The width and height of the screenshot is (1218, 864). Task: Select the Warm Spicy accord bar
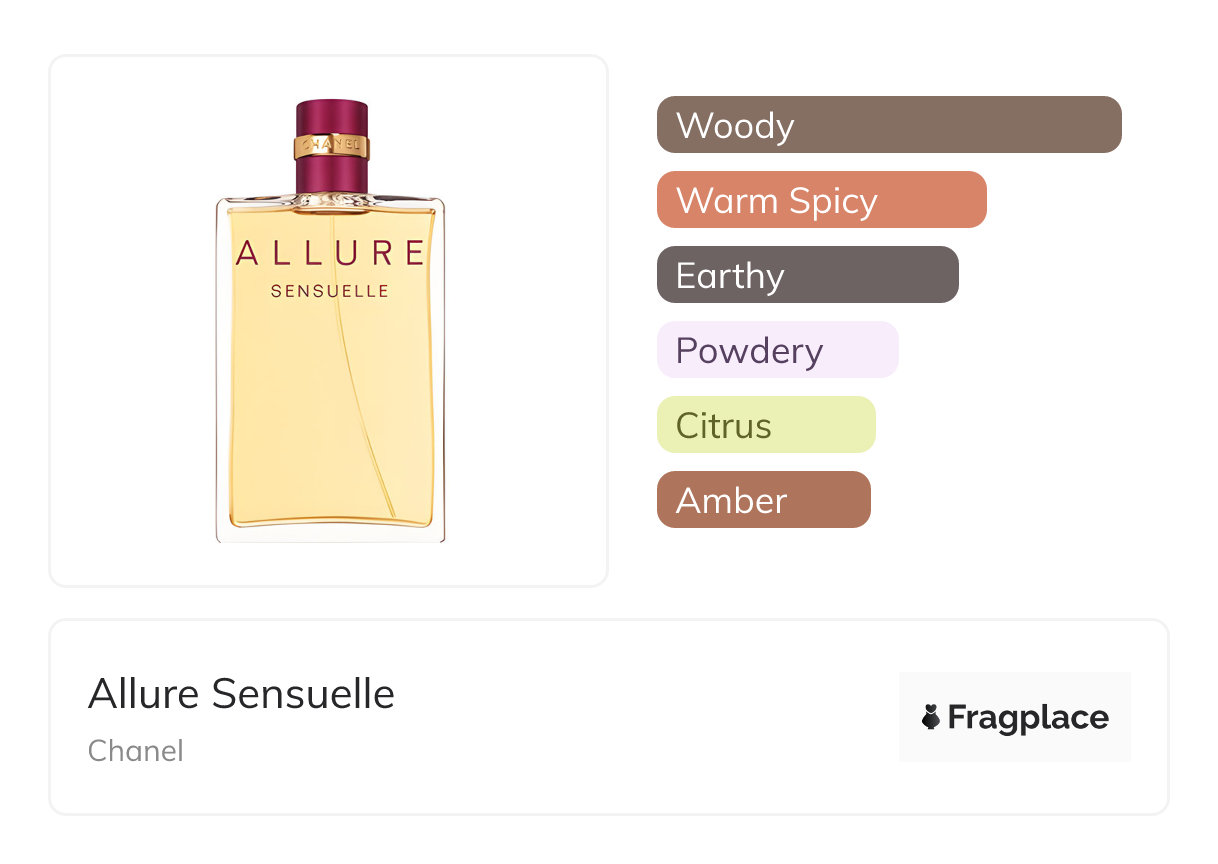click(x=821, y=200)
